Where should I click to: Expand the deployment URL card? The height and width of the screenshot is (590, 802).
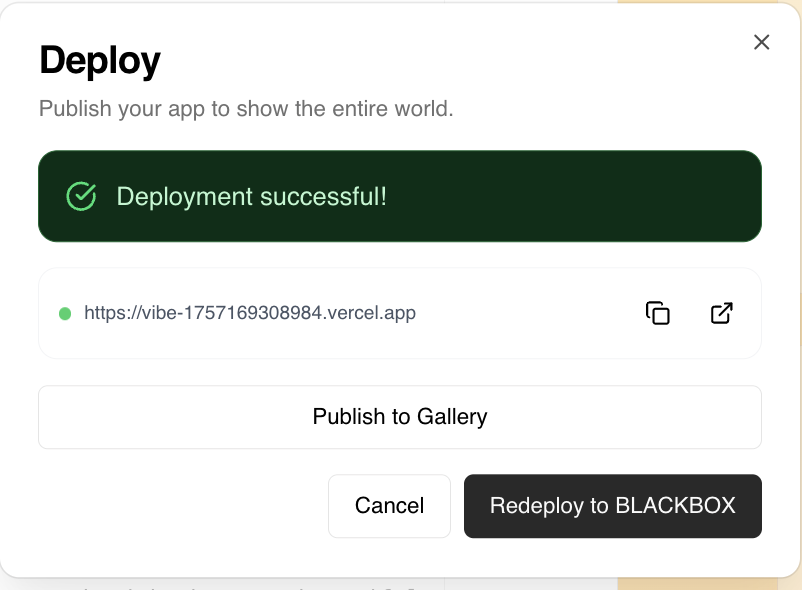tap(400, 313)
